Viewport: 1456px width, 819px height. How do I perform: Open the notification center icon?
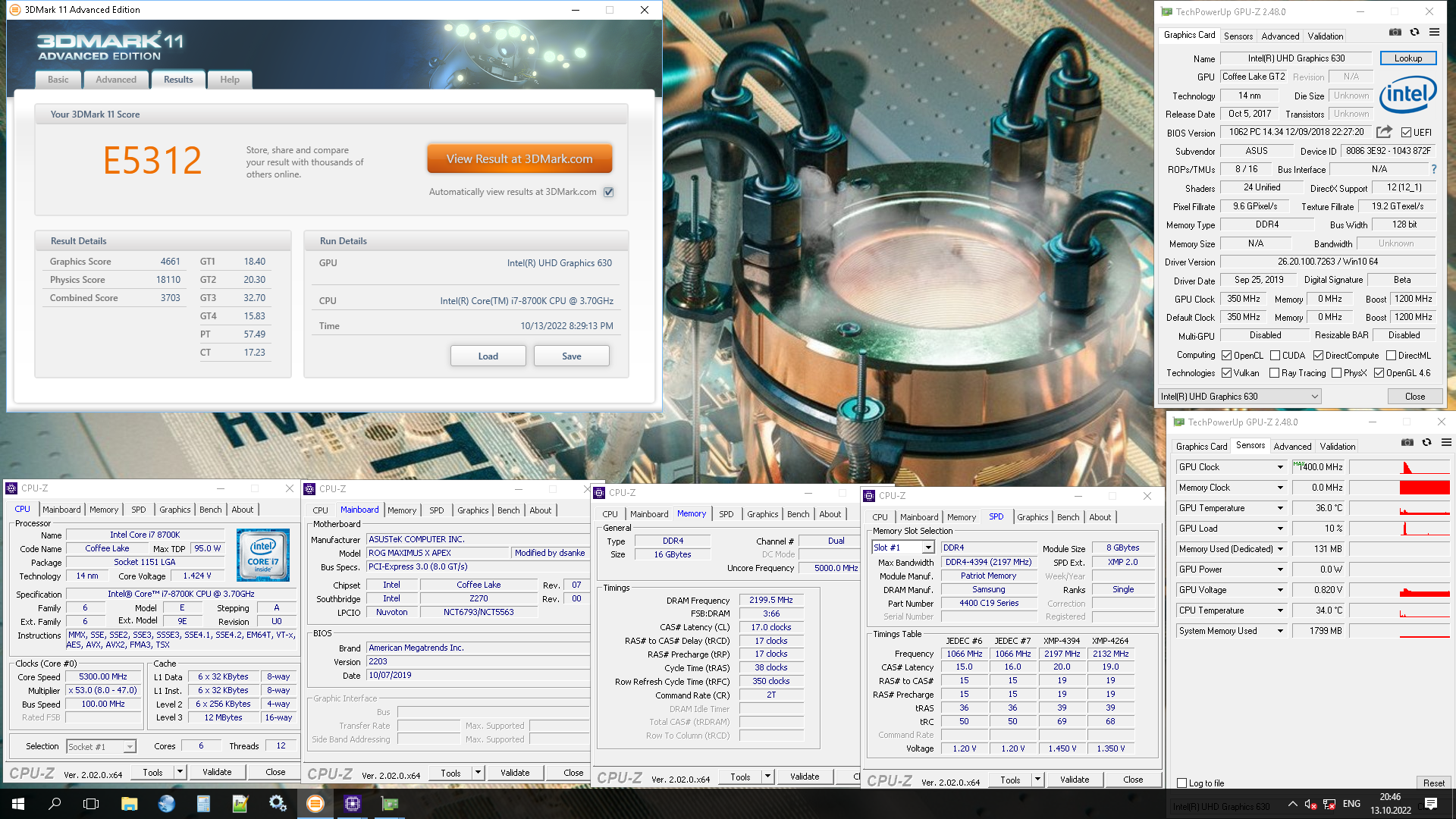[x=1431, y=804]
